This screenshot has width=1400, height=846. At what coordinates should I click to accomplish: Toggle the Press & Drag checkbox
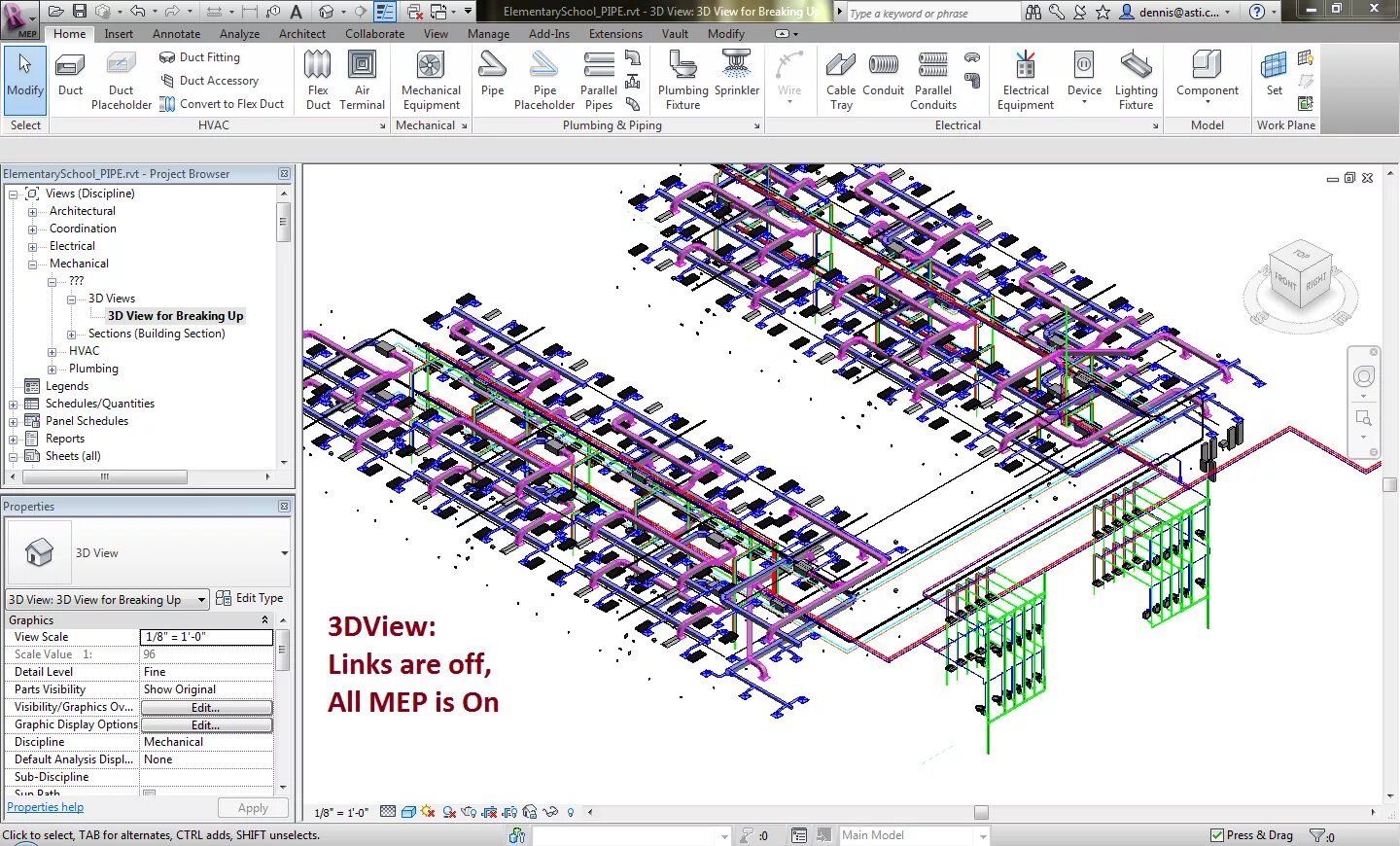(1217, 835)
